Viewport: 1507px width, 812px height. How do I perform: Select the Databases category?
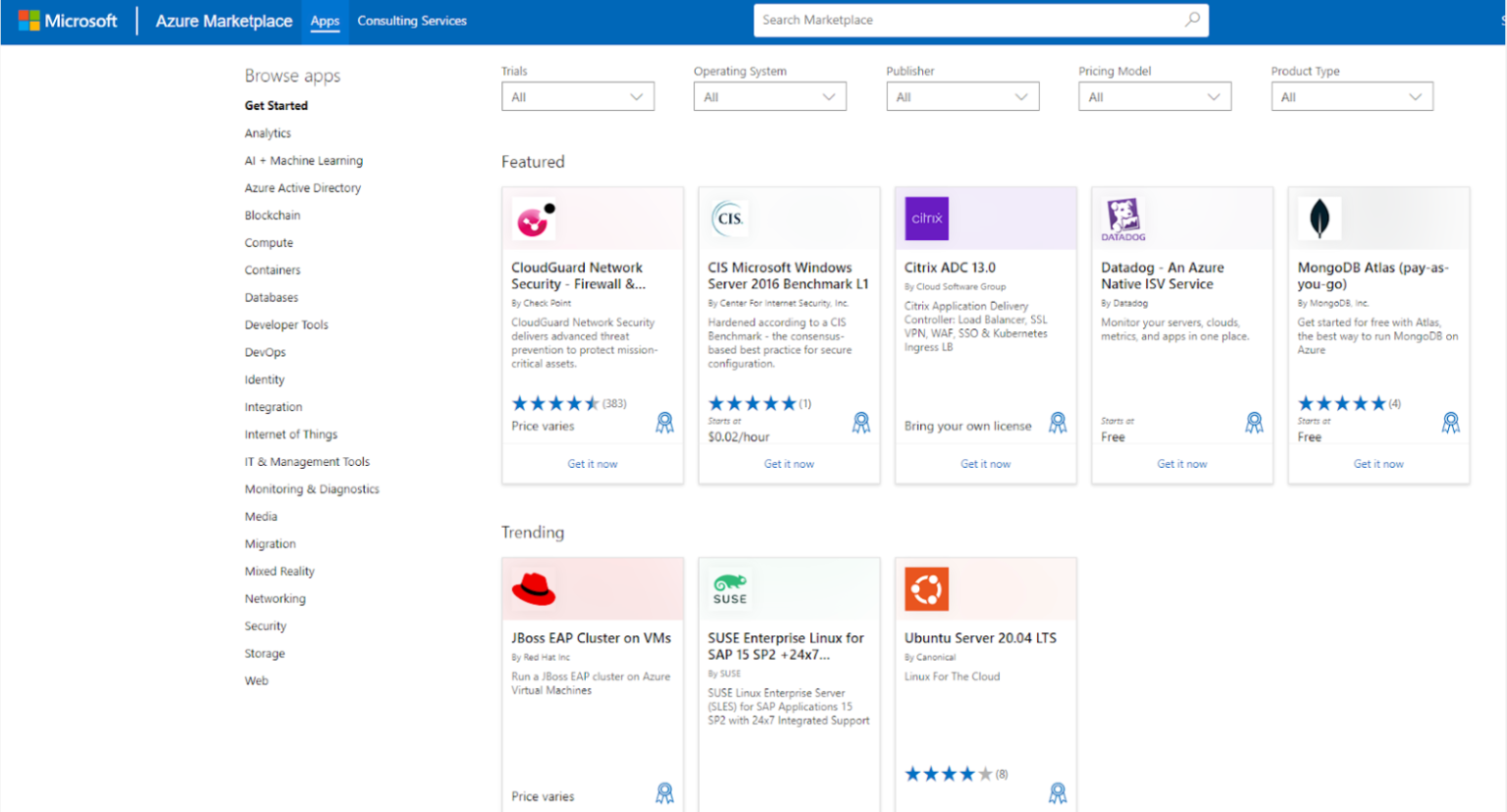coord(272,298)
